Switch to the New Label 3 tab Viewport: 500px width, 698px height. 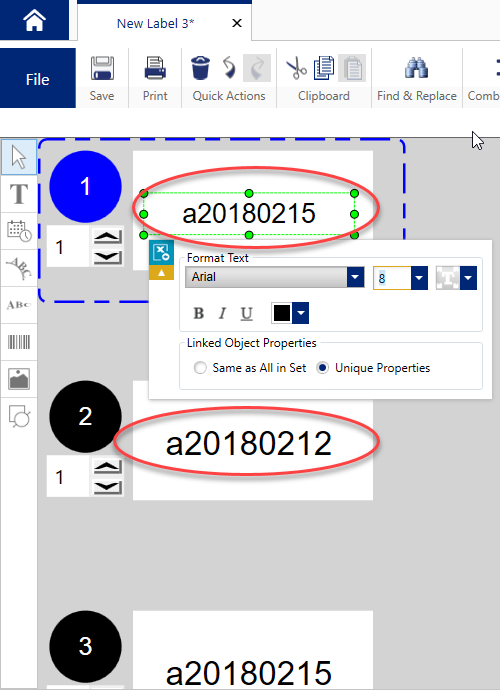click(155, 23)
